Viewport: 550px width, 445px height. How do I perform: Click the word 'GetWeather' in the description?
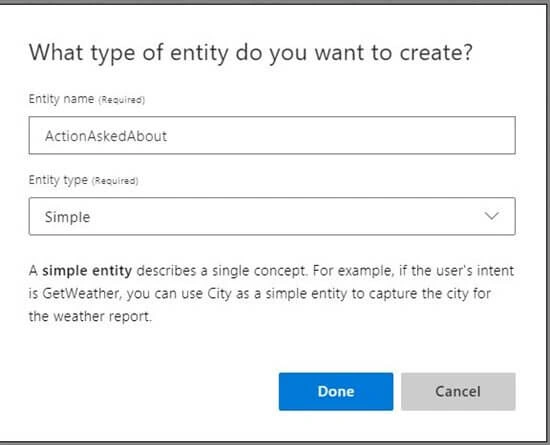(81, 294)
